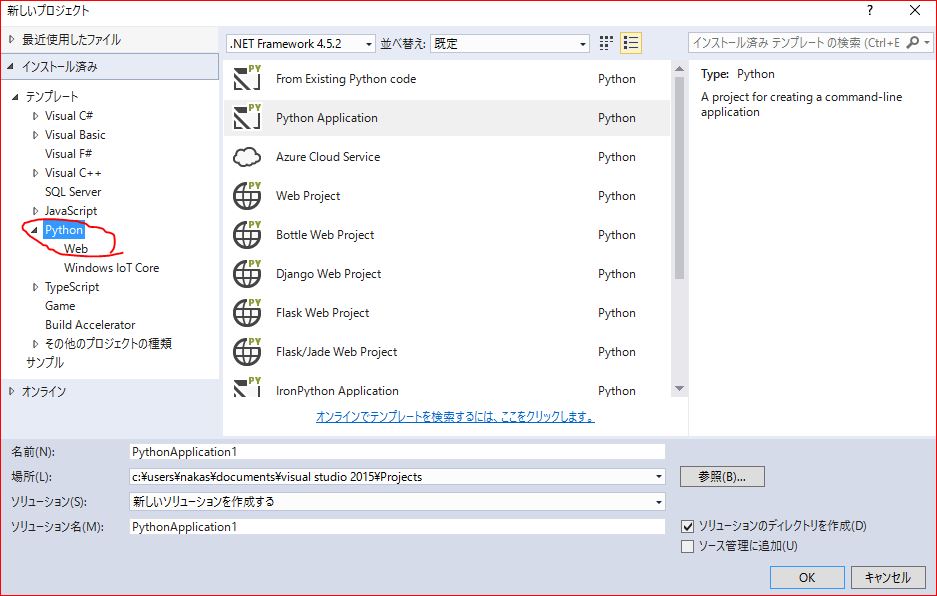Click the installed template search box
Viewport: 937px width, 596px height.
(797, 42)
